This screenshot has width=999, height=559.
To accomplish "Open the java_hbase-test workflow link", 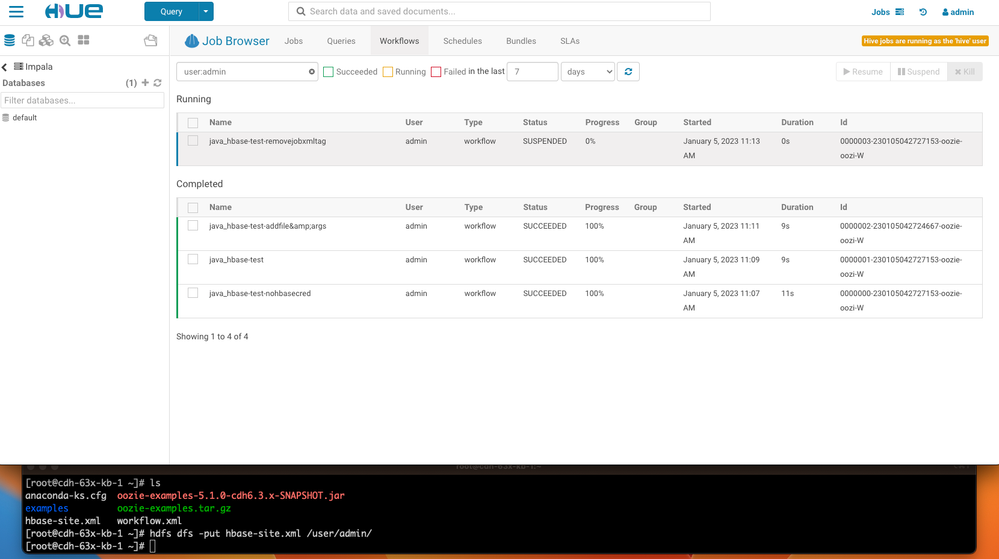I will [x=236, y=260].
